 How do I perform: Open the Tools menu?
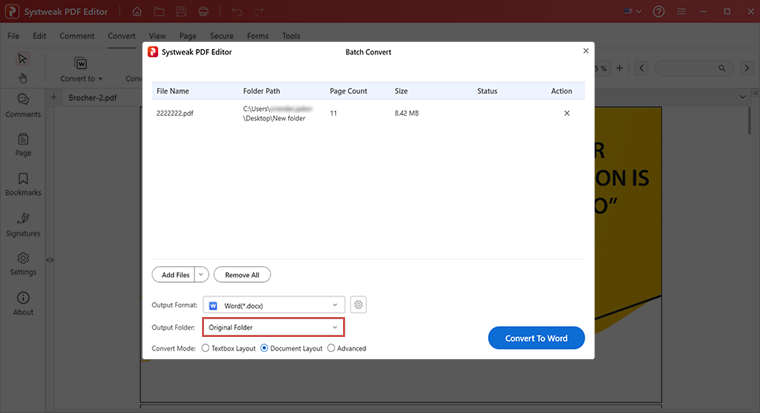291,36
